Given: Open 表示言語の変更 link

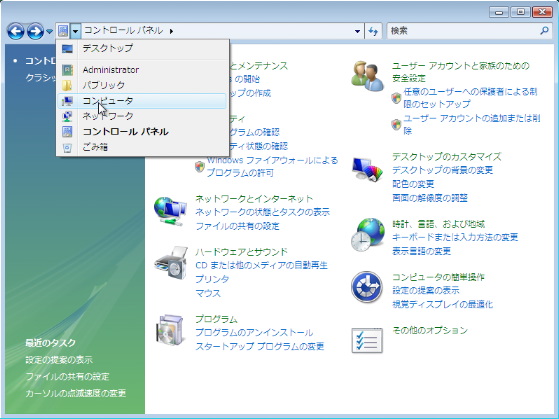Looking at the screenshot, I should coord(421,251).
